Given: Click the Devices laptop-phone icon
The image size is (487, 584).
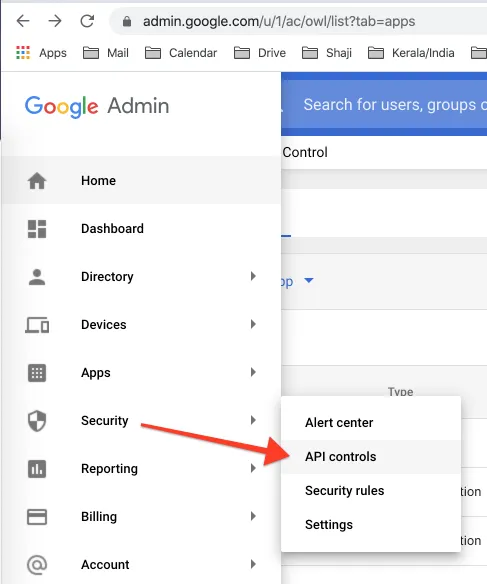Looking at the screenshot, I should pyautogui.click(x=37, y=325).
